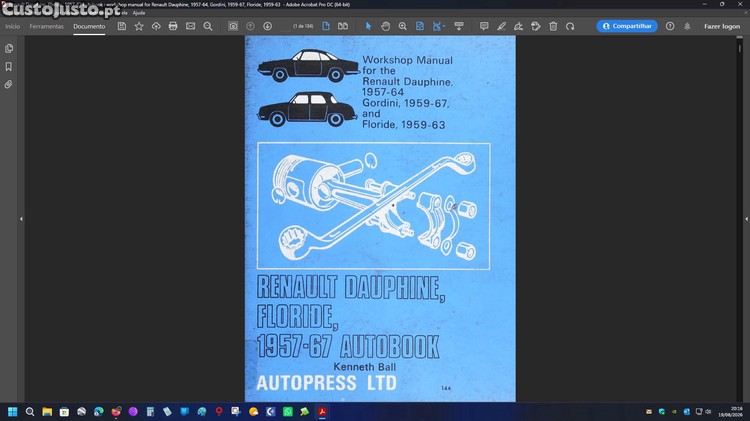The width and height of the screenshot is (750, 421).
Task: Expand the left navigation pane arrow
Action: click(x=21, y=219)
